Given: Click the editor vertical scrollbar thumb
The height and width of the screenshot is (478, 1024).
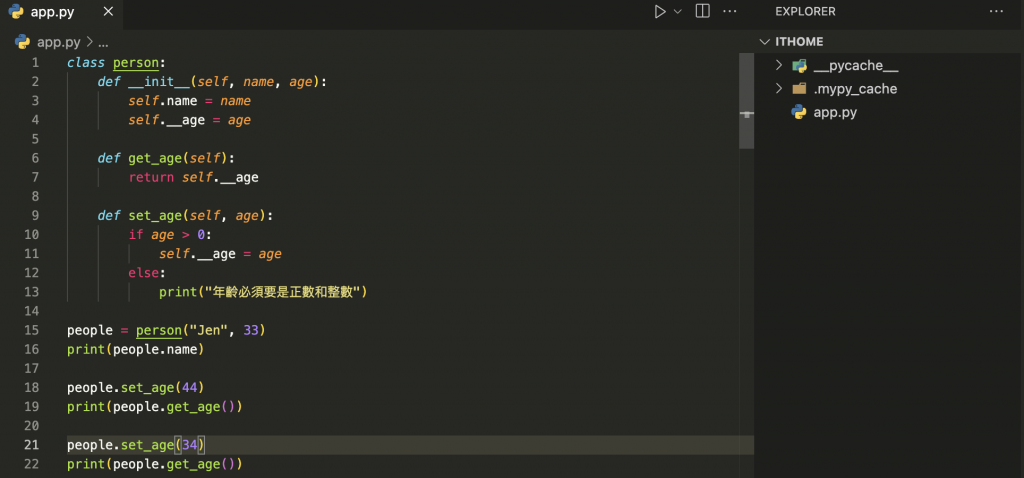Looking at the screenshot, I should tap(746, 101).
